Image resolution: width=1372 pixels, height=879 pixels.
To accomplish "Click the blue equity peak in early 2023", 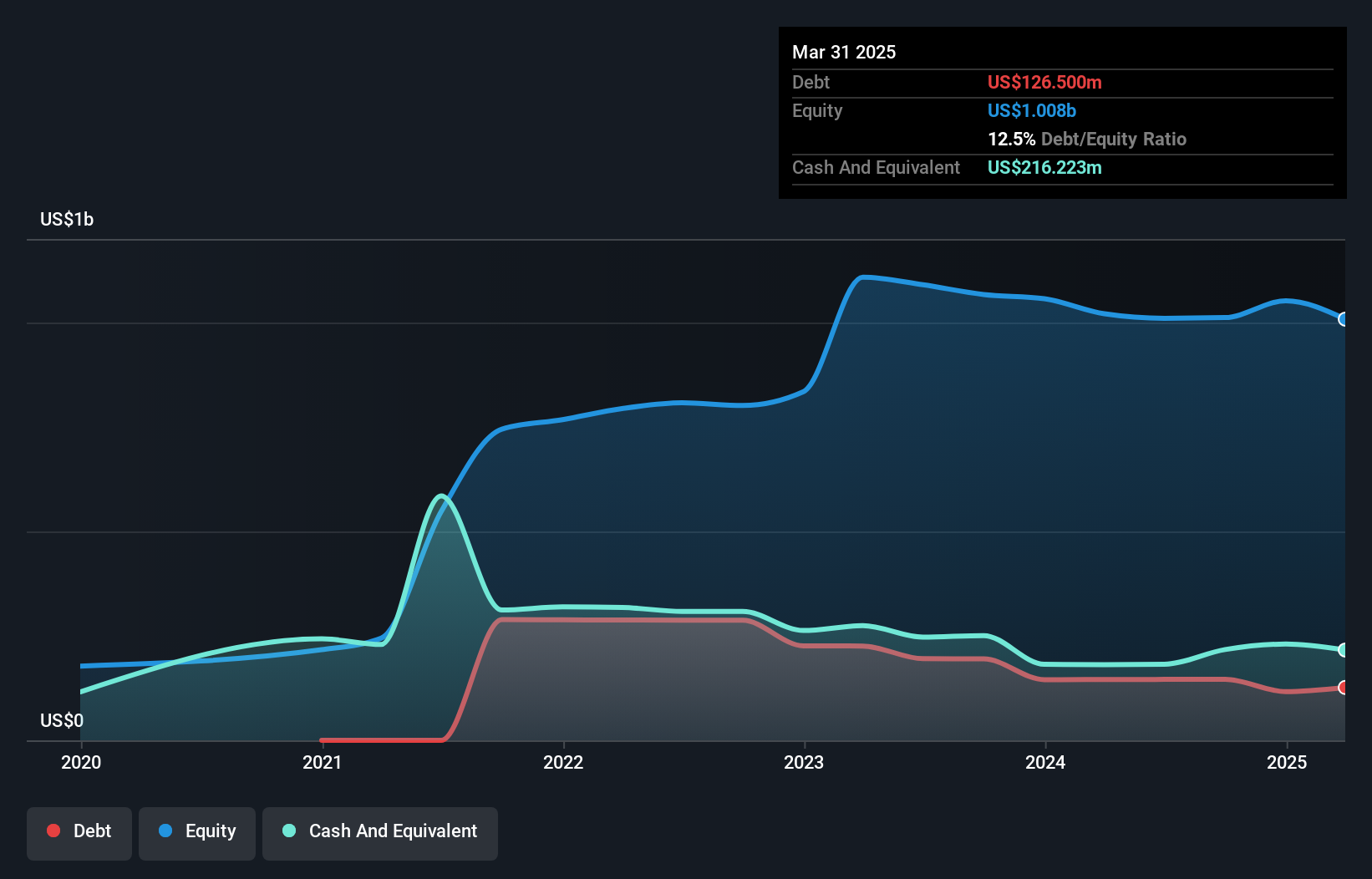I will [863, 277].
